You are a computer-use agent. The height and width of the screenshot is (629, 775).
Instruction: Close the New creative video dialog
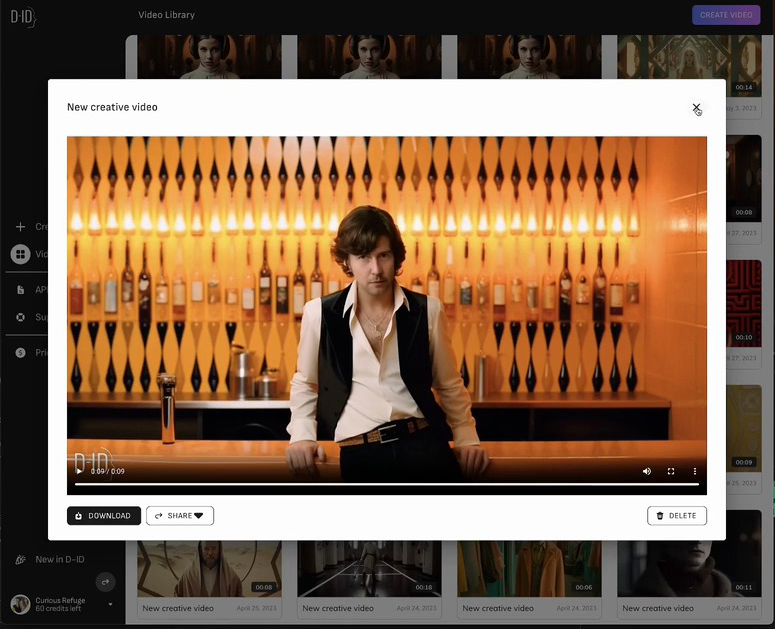696,107
